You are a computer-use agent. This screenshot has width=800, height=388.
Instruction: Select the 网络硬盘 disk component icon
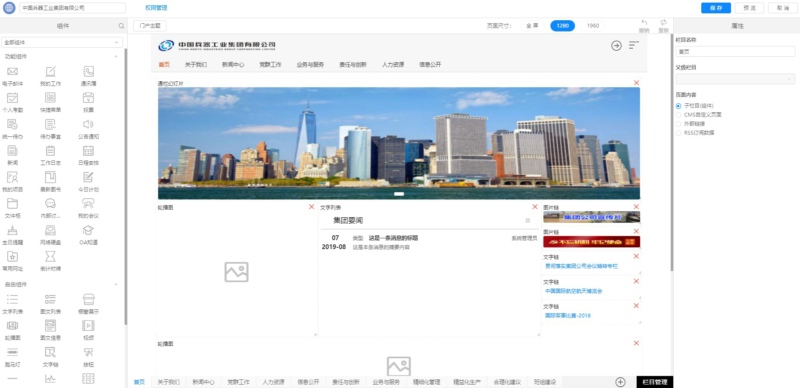[x=50, y=230]
